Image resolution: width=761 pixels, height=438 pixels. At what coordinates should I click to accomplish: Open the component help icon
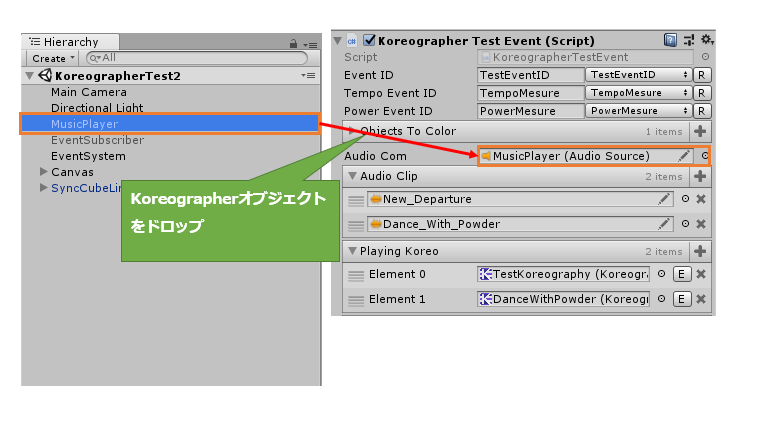pos(670,40)
